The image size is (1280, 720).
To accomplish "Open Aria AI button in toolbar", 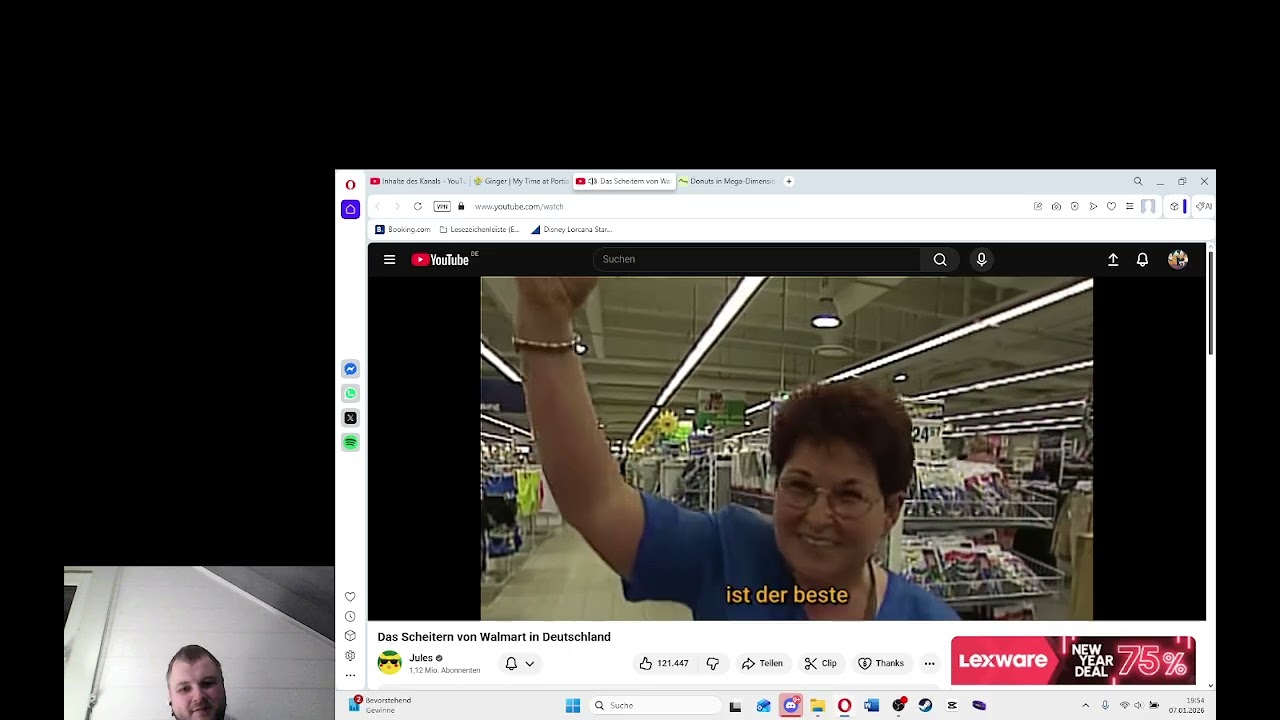I will point(1204,206).
